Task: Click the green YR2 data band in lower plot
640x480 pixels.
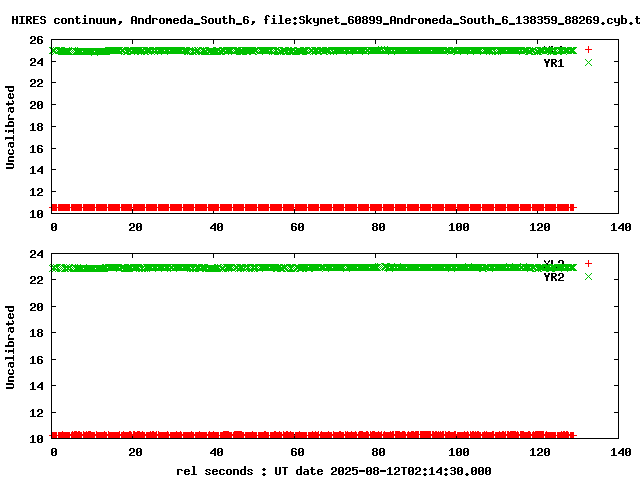Action: click(x=313, y=268)
